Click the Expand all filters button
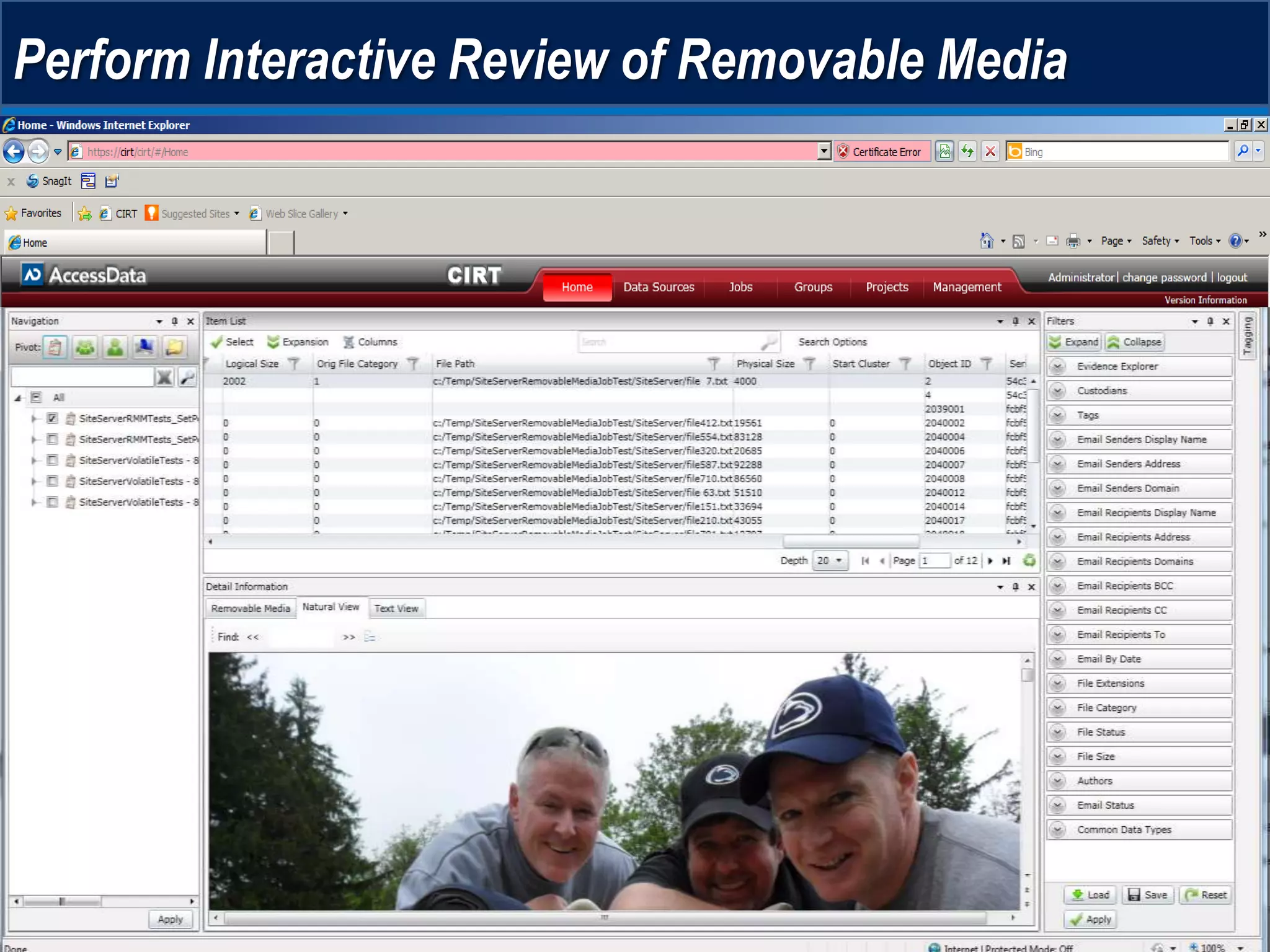The width and height of the screenshot is (1270, 952). (x=1074, y=342)
